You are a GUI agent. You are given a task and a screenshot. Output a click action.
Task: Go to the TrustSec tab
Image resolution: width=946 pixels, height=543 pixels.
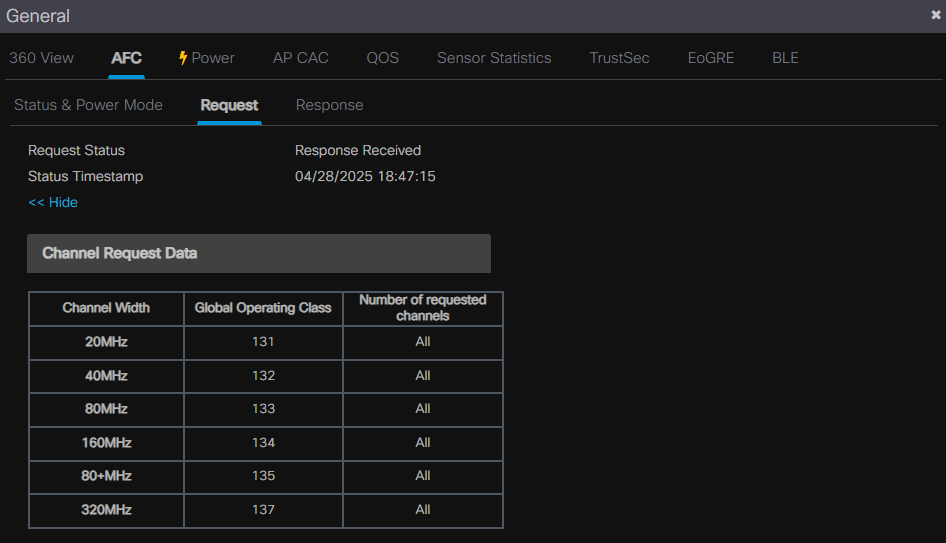(x=619, y=58)
